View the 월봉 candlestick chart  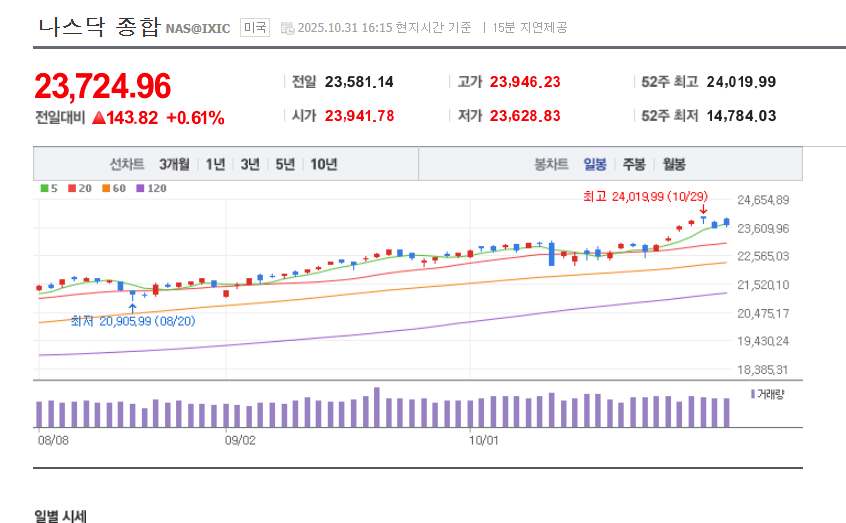click(673, 164)
